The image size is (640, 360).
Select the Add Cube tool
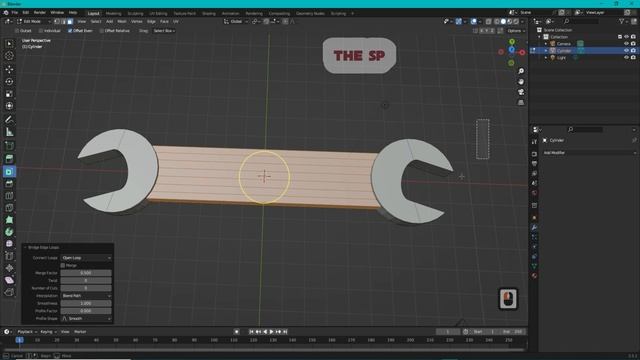click(9, 146)
